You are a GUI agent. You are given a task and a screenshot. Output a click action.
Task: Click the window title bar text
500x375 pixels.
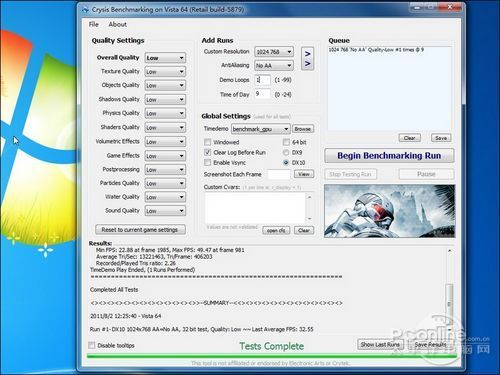pyautogui.click(x=168, y=10)
